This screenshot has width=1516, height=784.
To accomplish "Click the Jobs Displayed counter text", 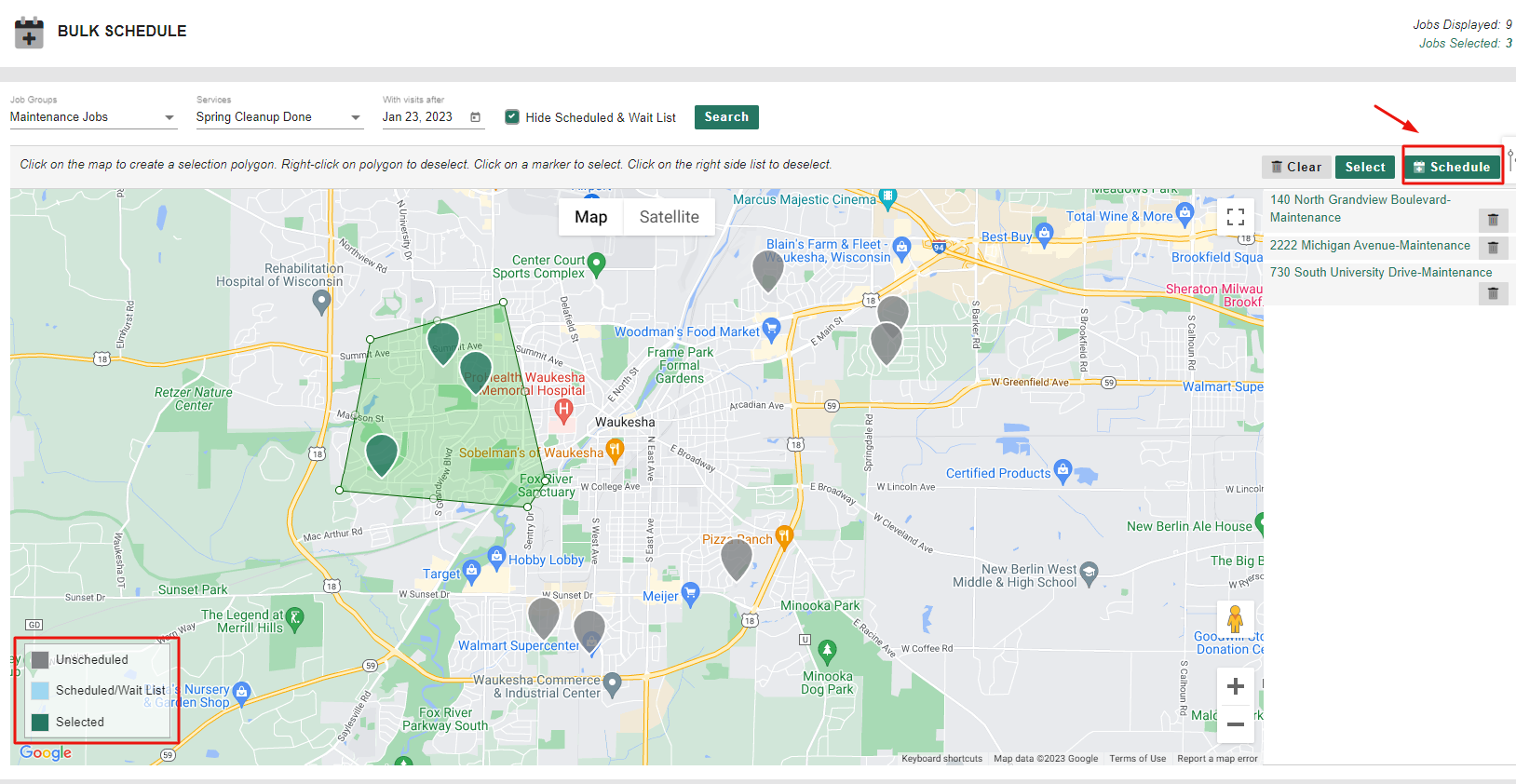I will (x=1462, y=25).
